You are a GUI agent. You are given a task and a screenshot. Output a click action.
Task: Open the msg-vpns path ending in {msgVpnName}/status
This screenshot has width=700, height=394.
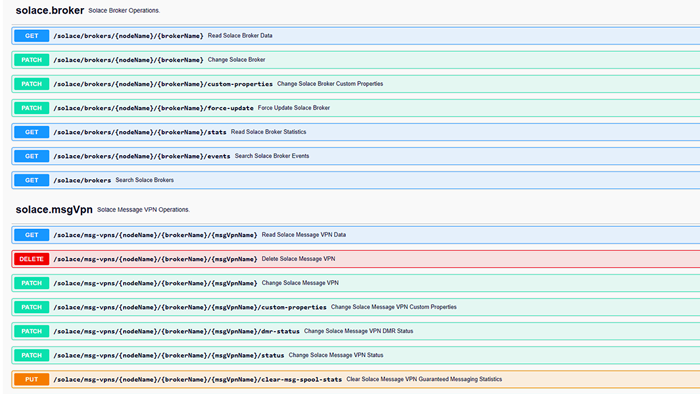[x=169, y=355]
